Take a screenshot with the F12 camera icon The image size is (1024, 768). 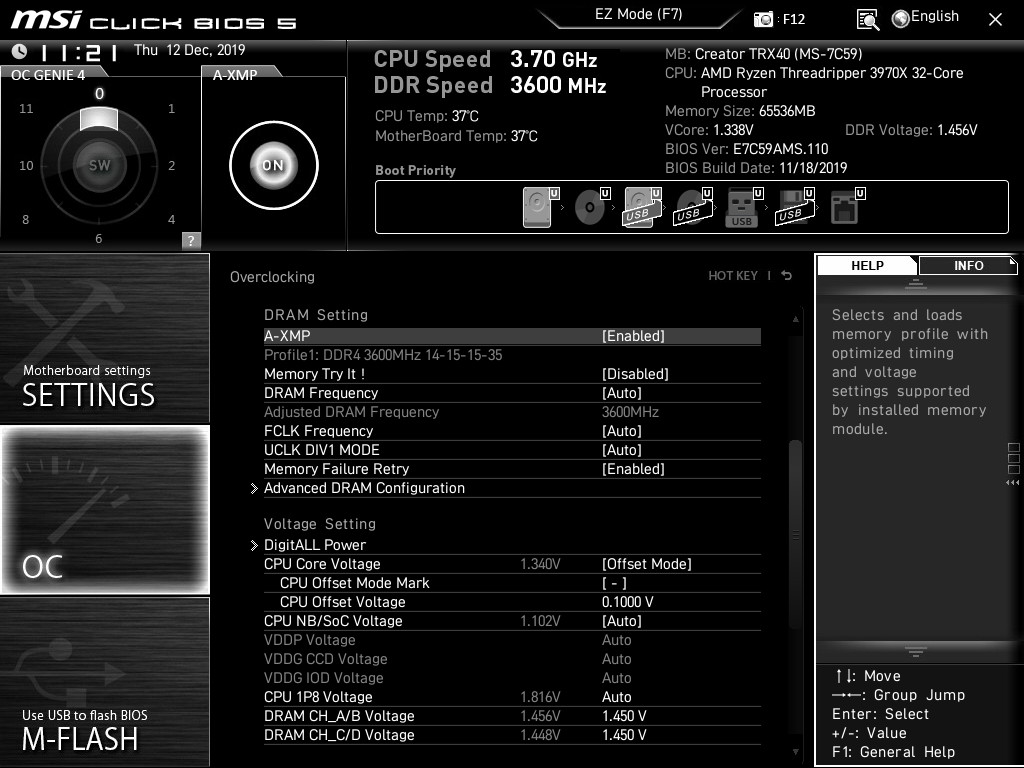point(763,19)
